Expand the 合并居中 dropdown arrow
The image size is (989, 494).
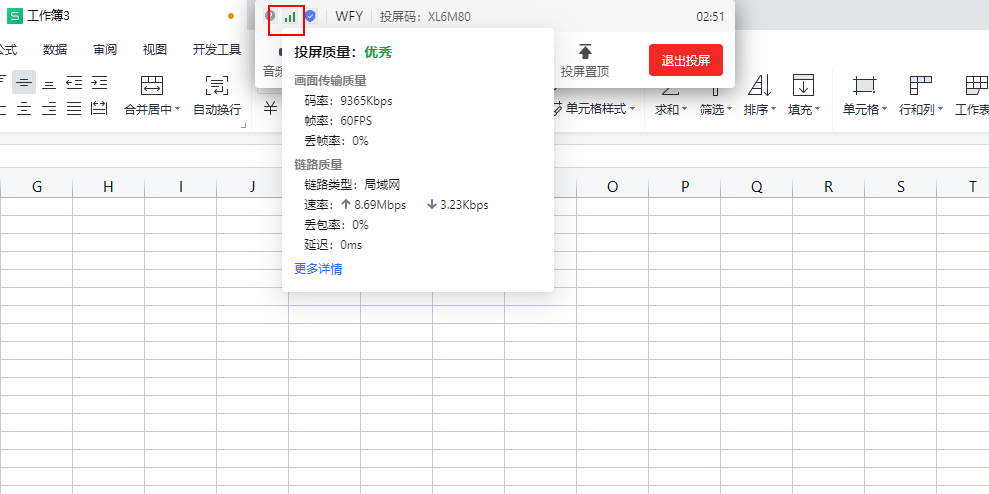click(x=177, y=109)
